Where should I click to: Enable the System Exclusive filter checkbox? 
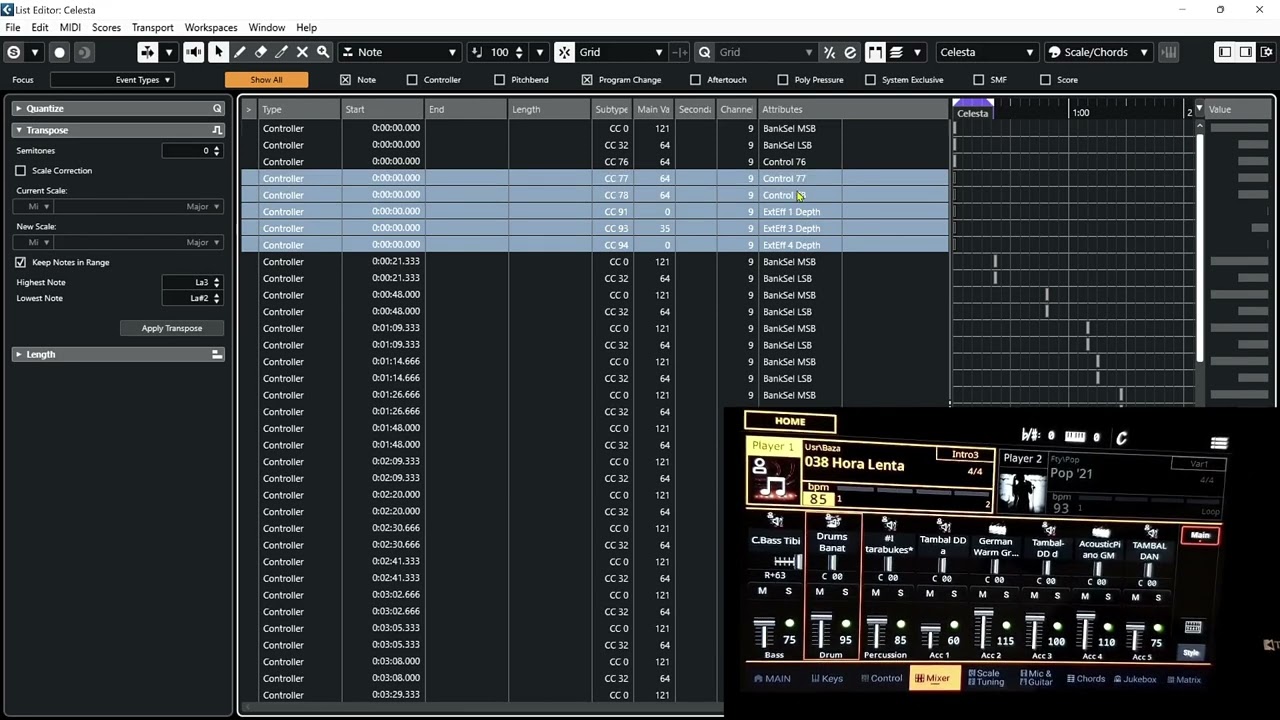coord(871,80)
